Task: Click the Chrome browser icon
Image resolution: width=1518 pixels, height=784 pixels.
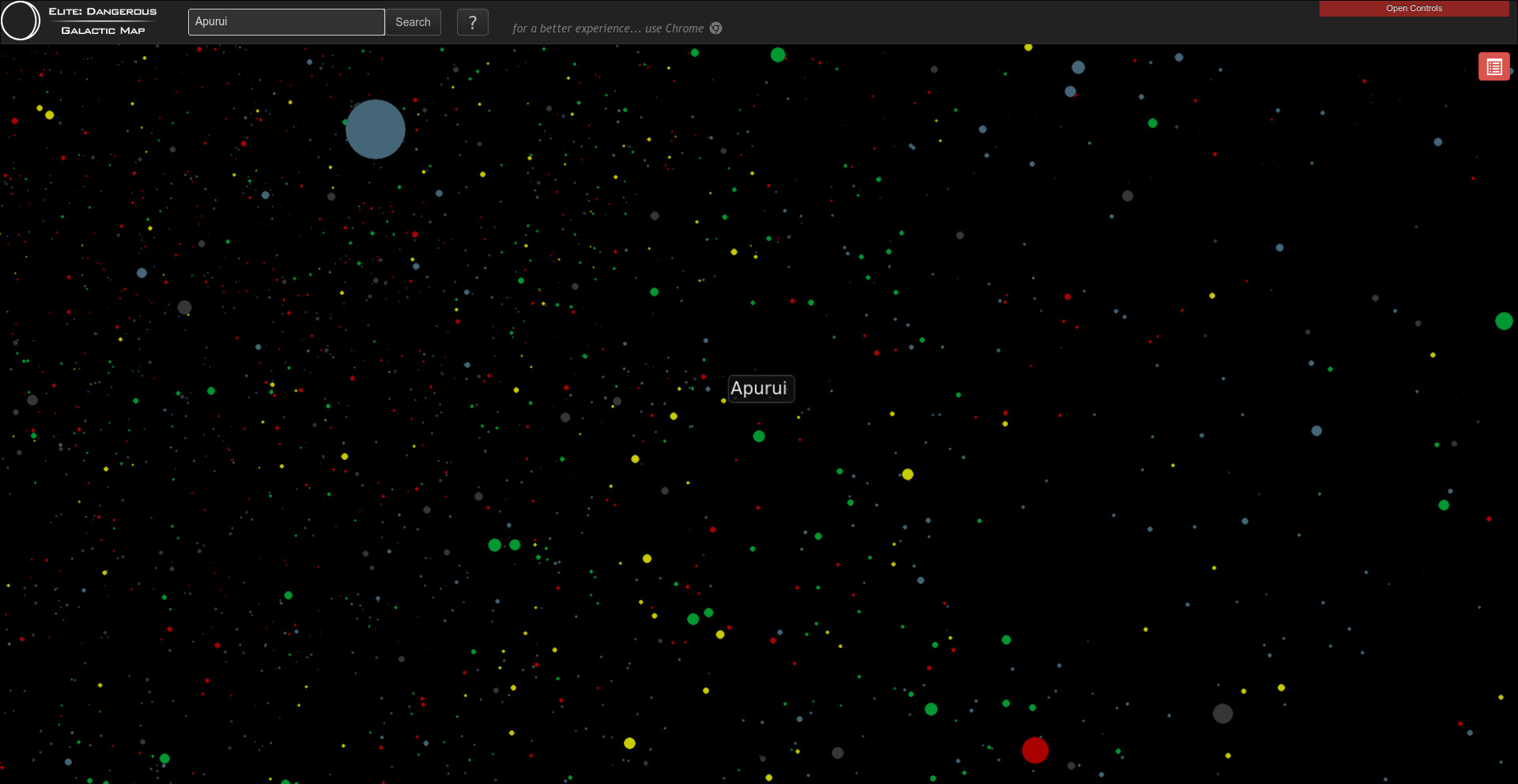Action: [x=716, y=28]
